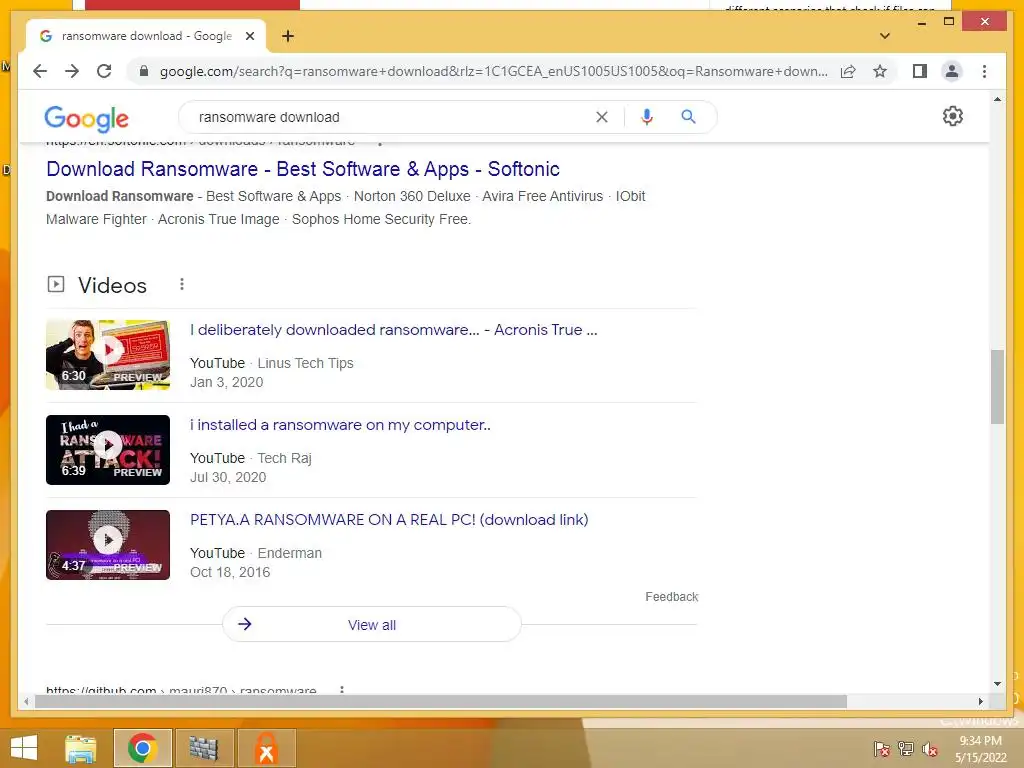1024x768 pixels.
Task: Bookmark this page with the star icon
Action: (x=880, y=71)
